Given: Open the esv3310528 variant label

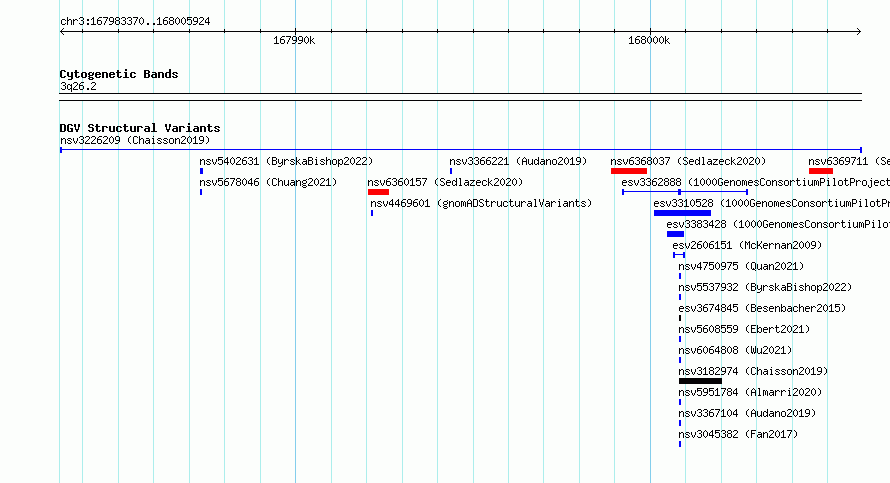Looking at the screenshot, I should click(x=771, y=203).
